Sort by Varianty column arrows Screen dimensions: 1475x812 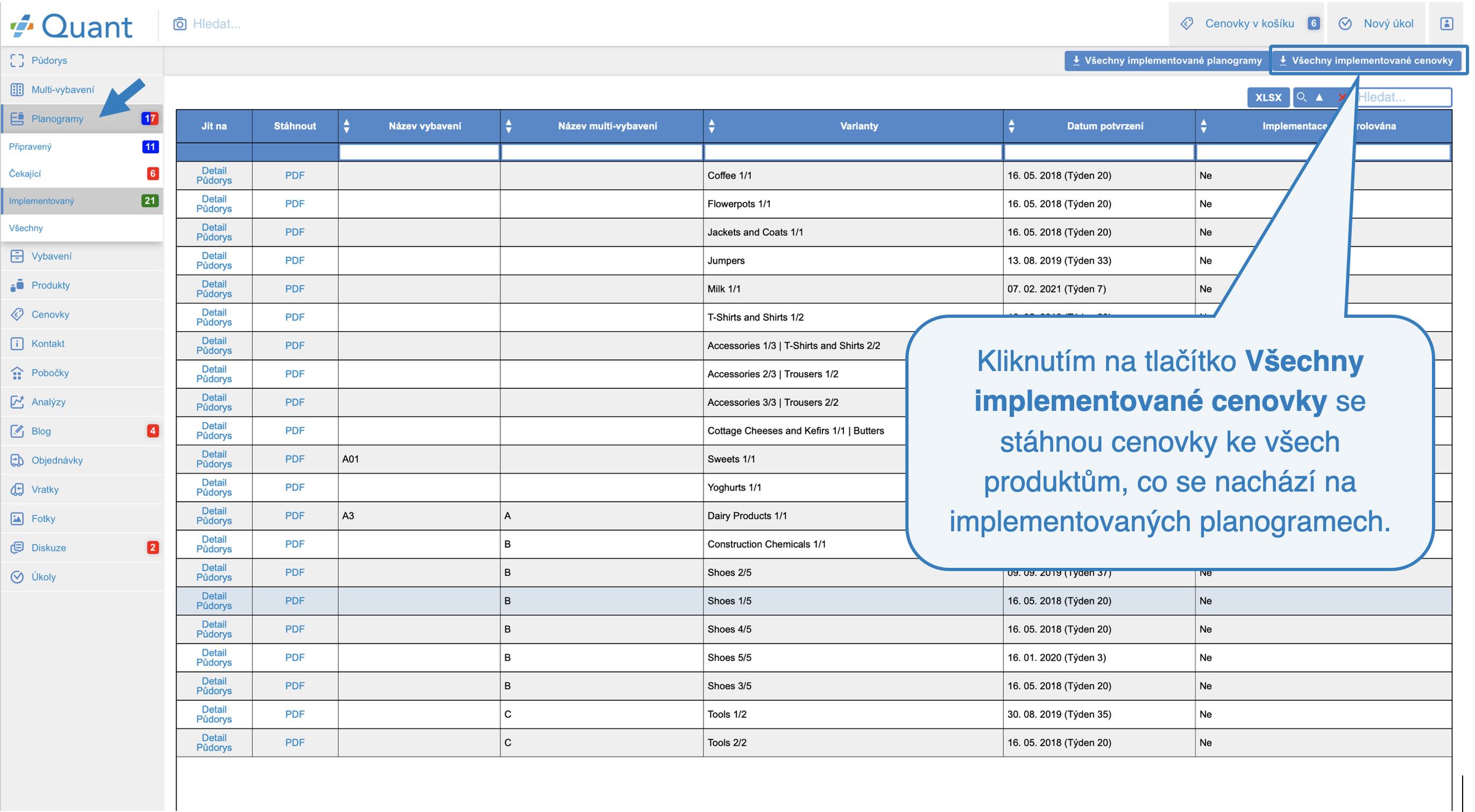click(x=712, y=126)
